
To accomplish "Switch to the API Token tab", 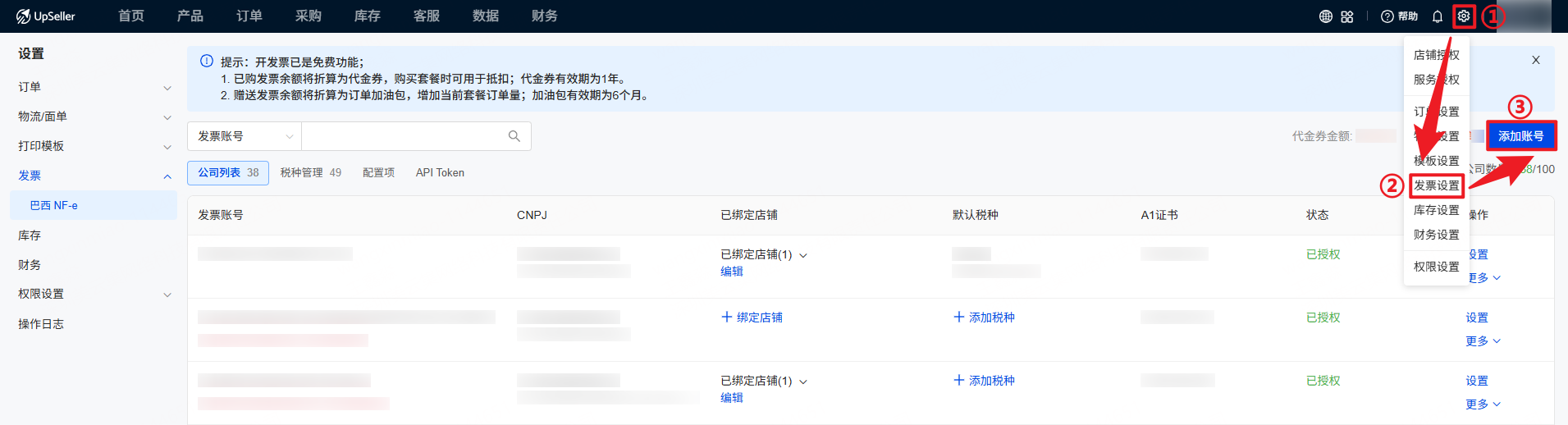I will [440, 173].
